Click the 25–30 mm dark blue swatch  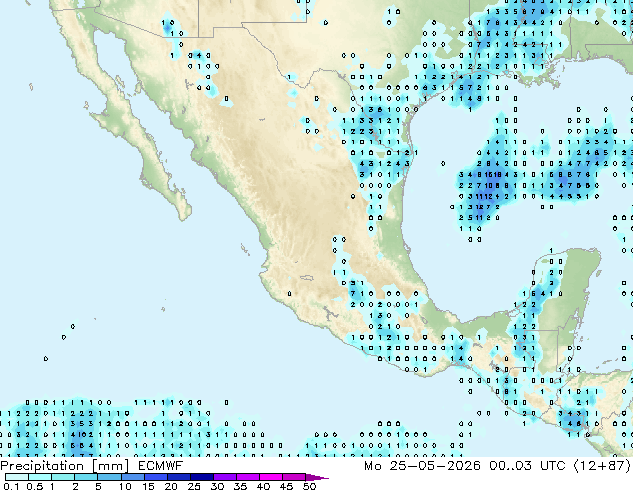click(x=201, y=477)
